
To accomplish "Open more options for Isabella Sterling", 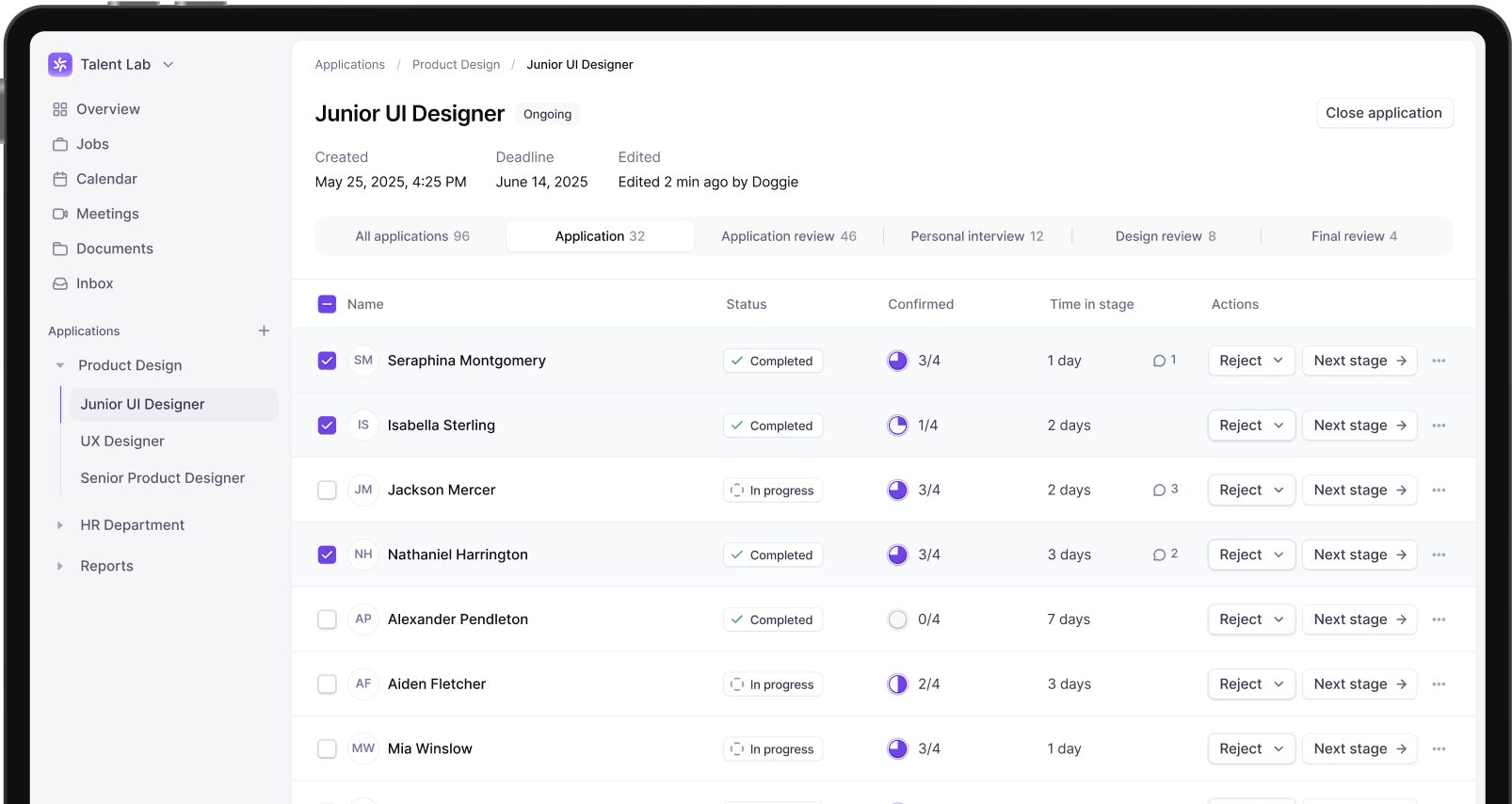I will [1439, 426].
